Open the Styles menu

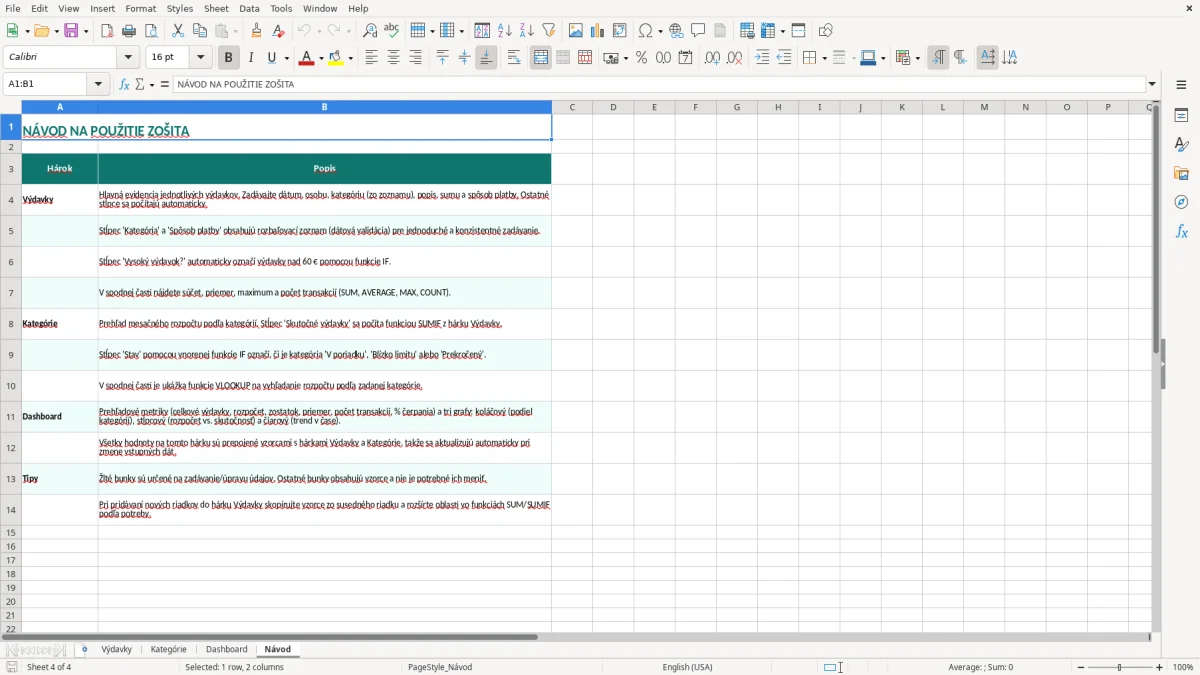[180, 8]
